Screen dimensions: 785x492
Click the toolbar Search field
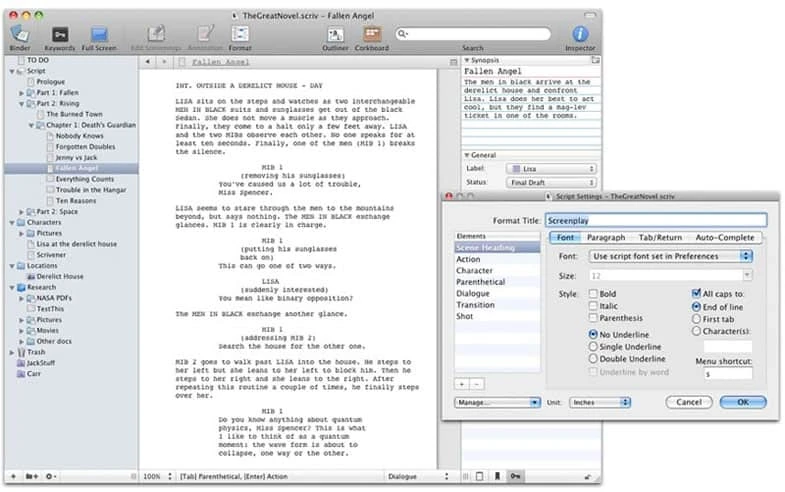pos(473,34)
